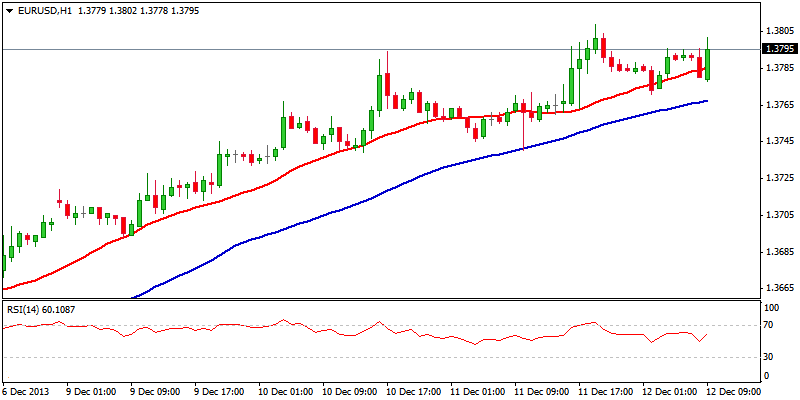Click the 9 Dec 09:00 time label
This screenshot has width=800, height=400.
click(x=154, y=391)
